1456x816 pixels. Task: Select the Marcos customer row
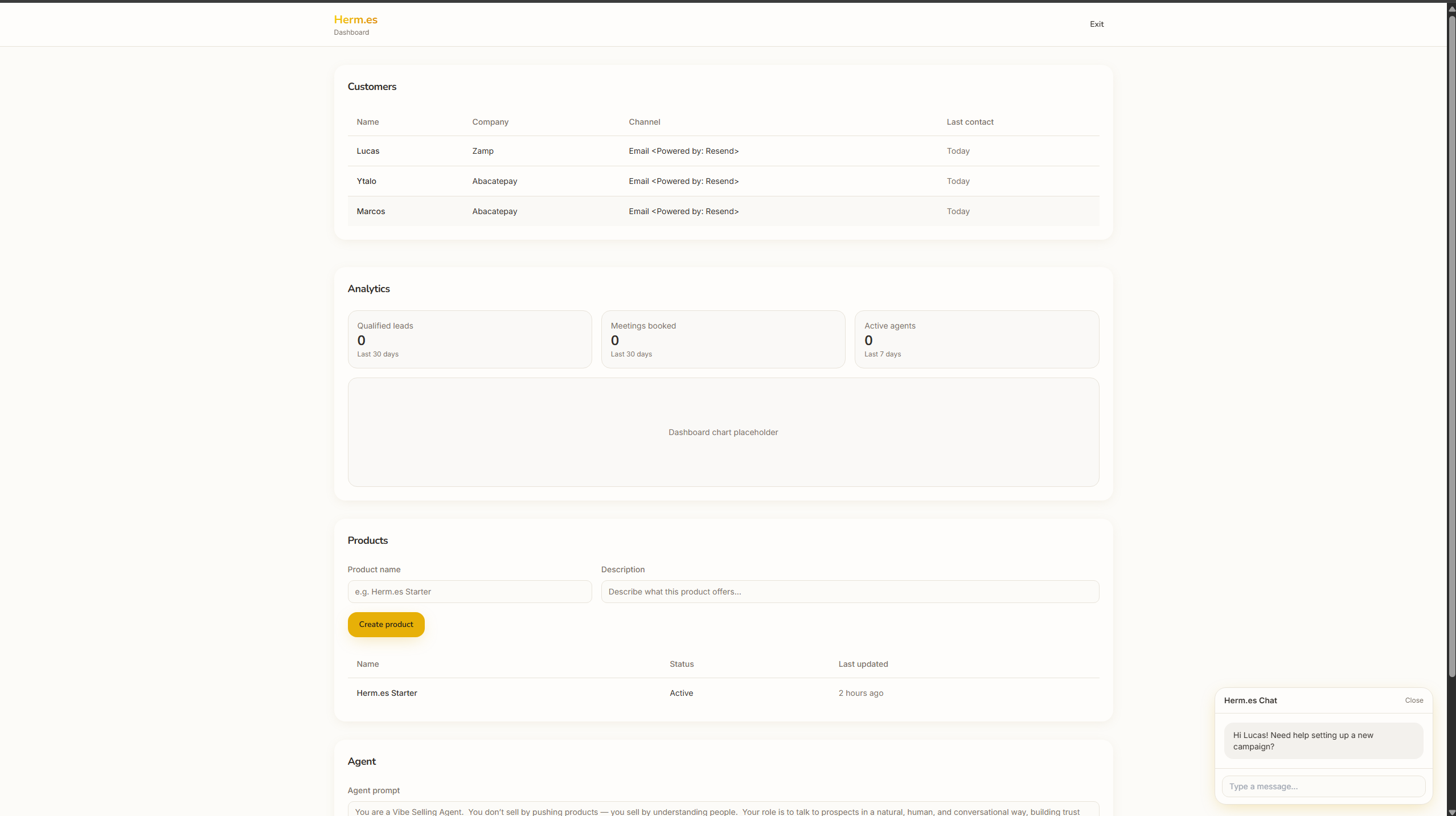click(723, 211)
